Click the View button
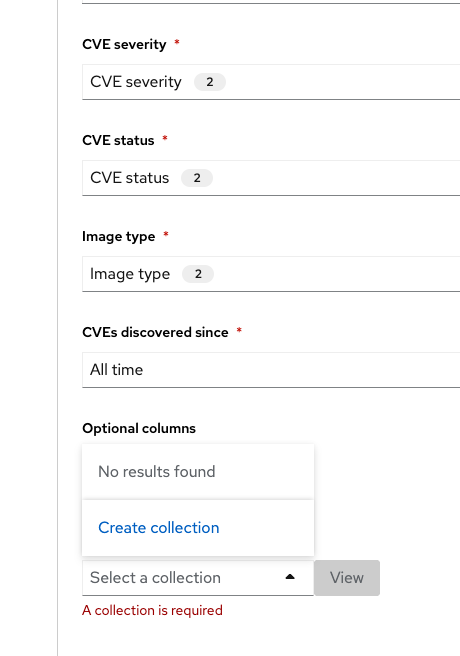 click(x=347, y=578)
